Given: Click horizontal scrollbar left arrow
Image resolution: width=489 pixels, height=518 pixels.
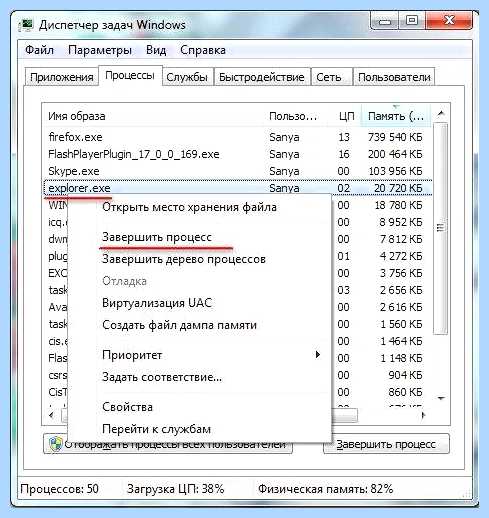Looking at the screenshot, I should click(x=51, y=415).
